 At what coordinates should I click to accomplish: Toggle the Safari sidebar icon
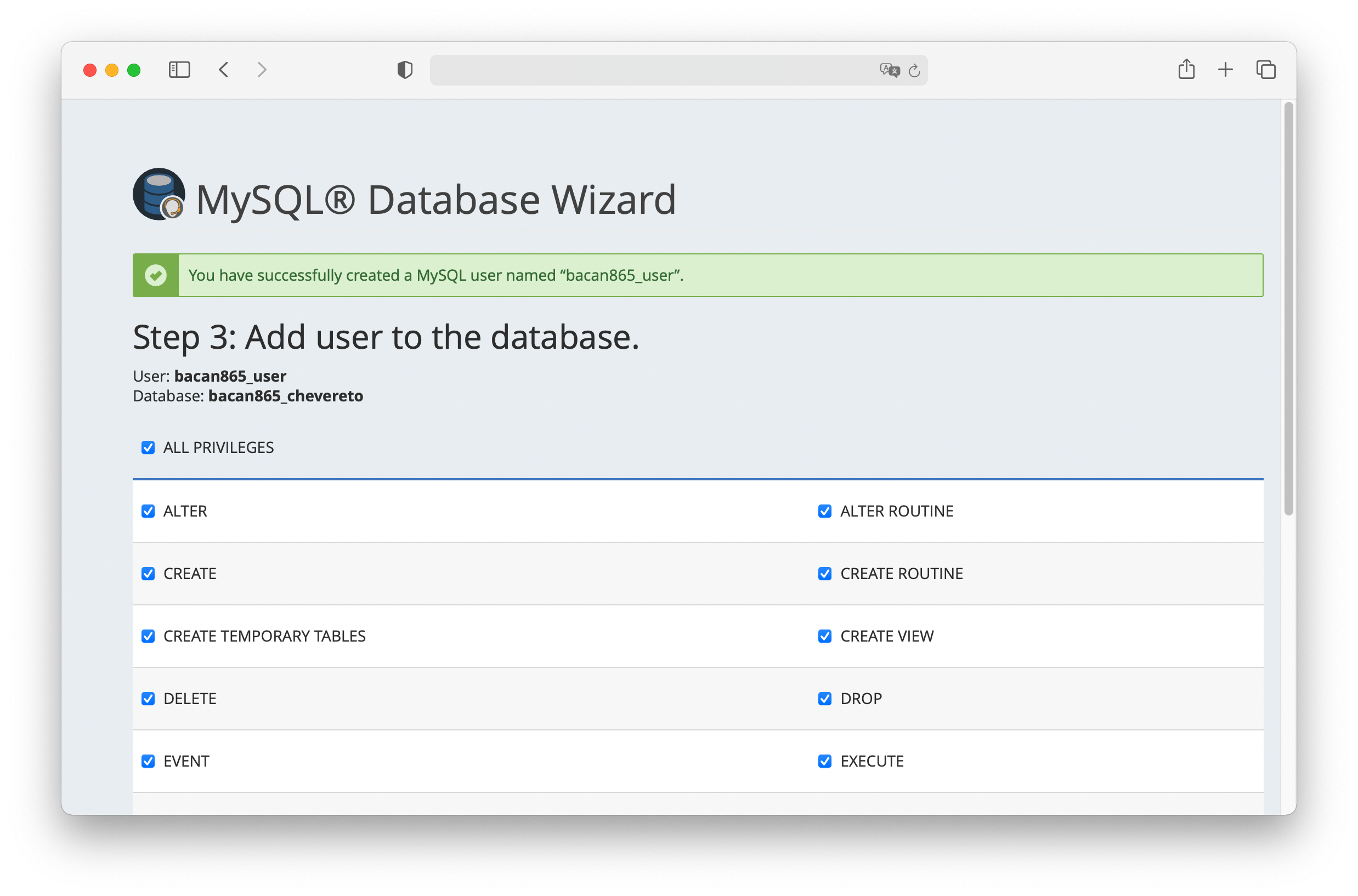coord(179,70)
